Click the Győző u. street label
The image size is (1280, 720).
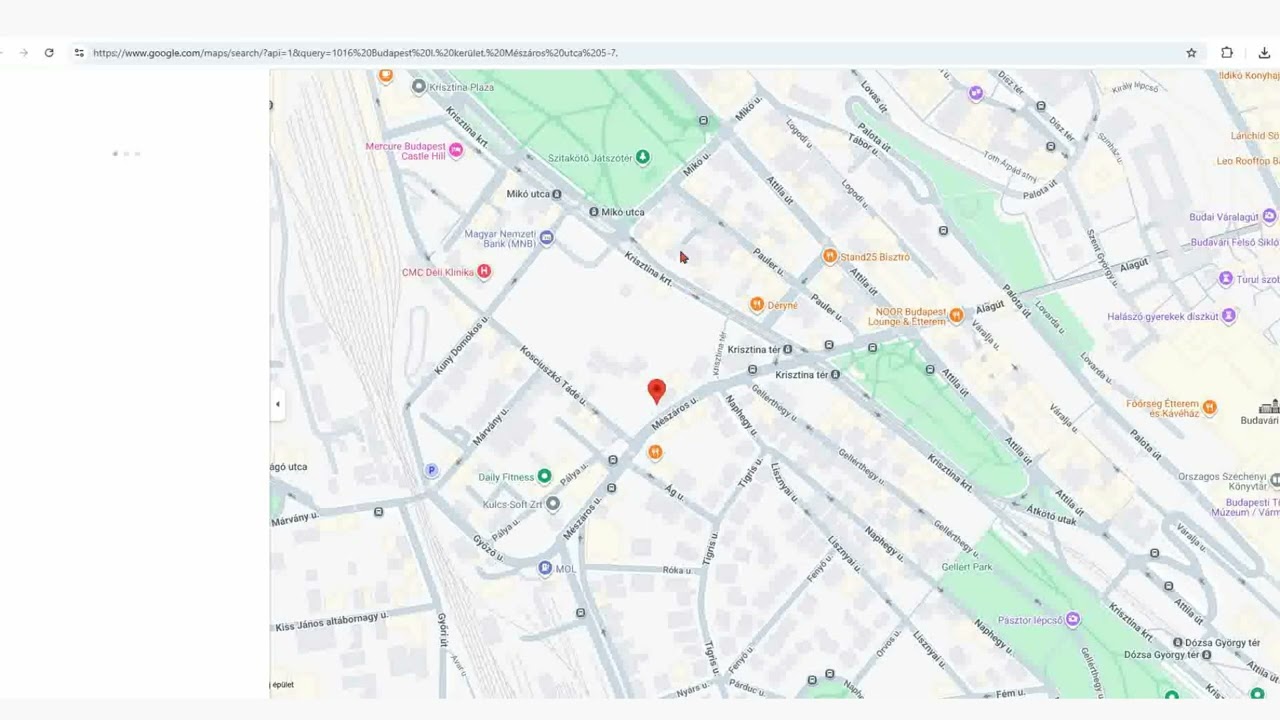tap(486, 547)
